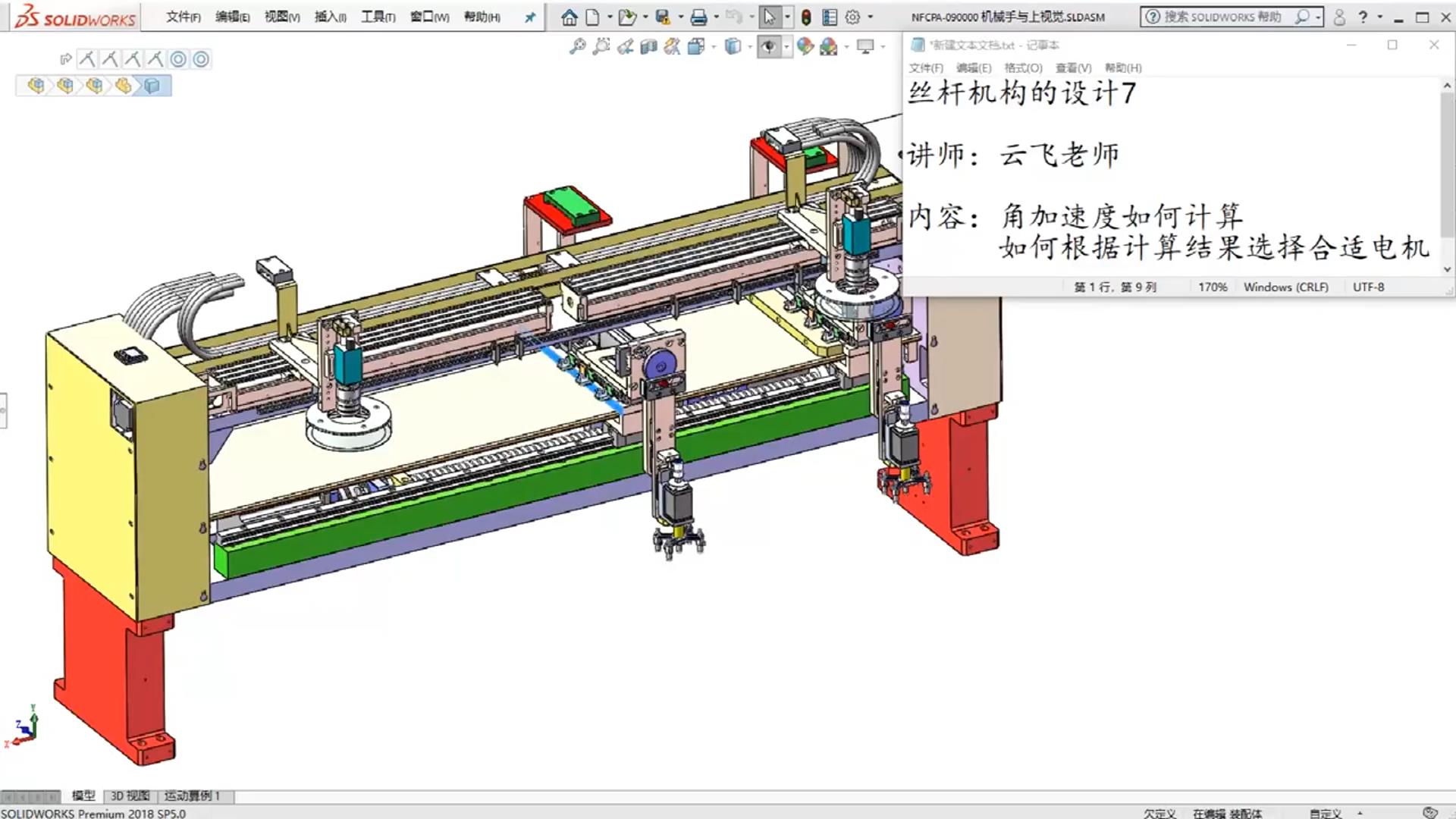Click the 自定义 status bar entry
The image size is (1456, 819).
(1326, 813)
